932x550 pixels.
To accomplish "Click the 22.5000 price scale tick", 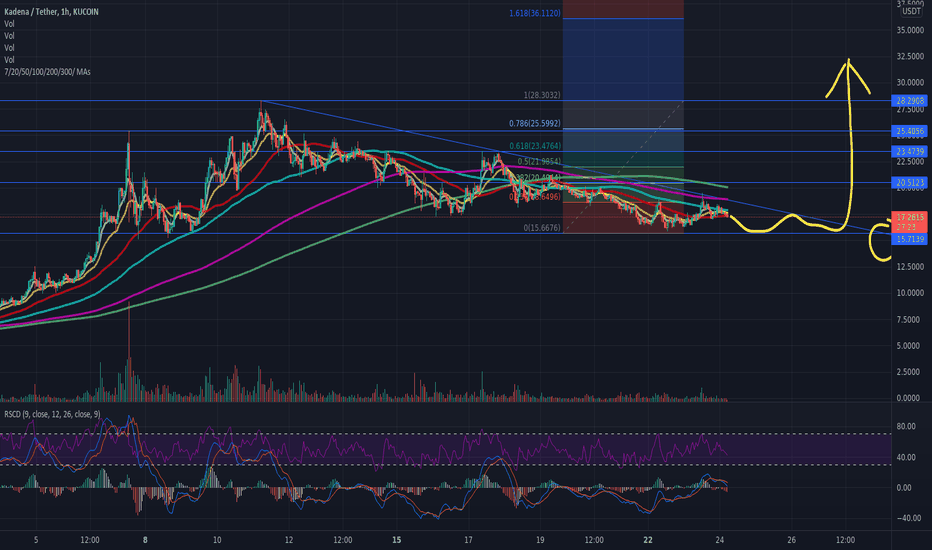I will (x=910, y=162).
